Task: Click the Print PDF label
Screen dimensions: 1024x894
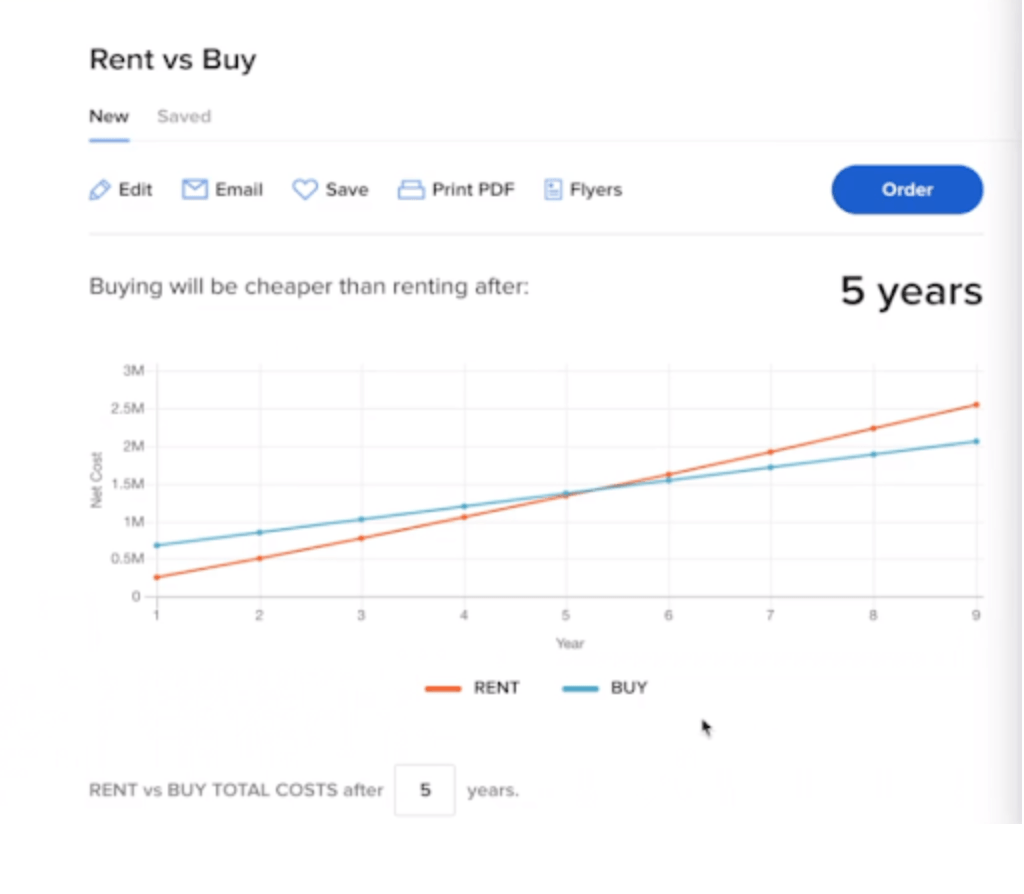Action: click(x=473, y=189)
